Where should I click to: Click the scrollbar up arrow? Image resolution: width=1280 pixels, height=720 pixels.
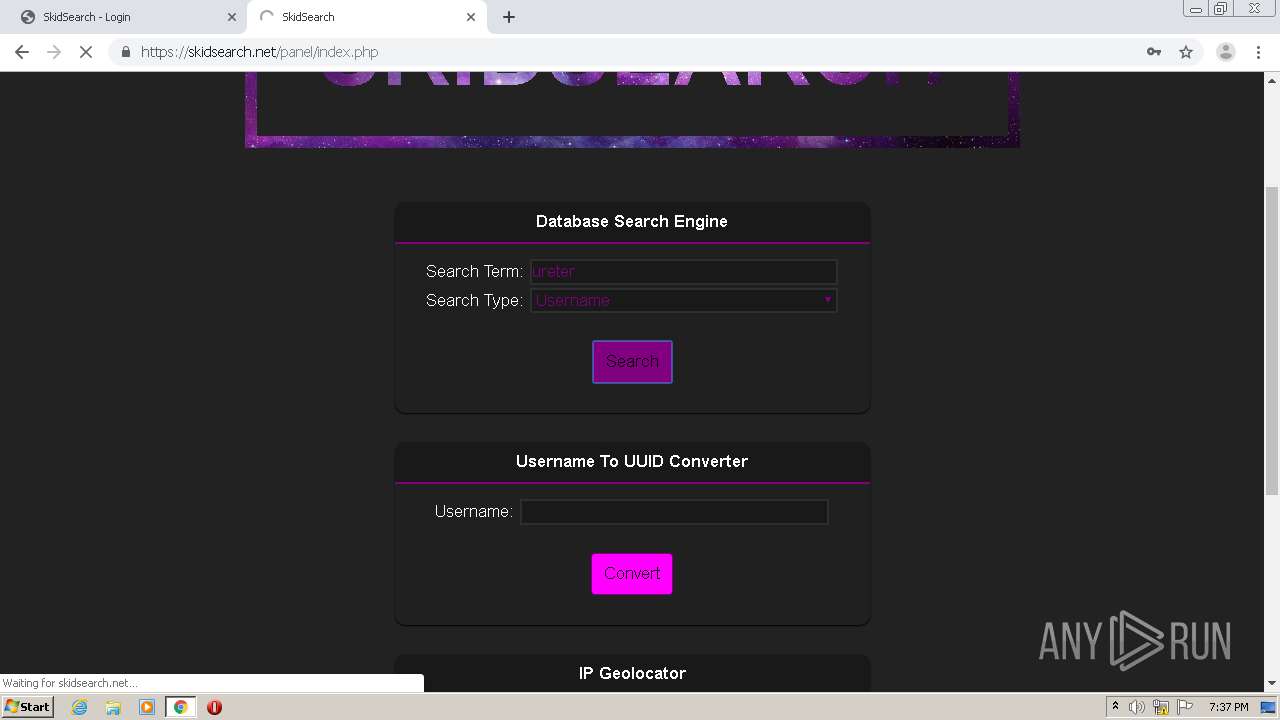1272,79
